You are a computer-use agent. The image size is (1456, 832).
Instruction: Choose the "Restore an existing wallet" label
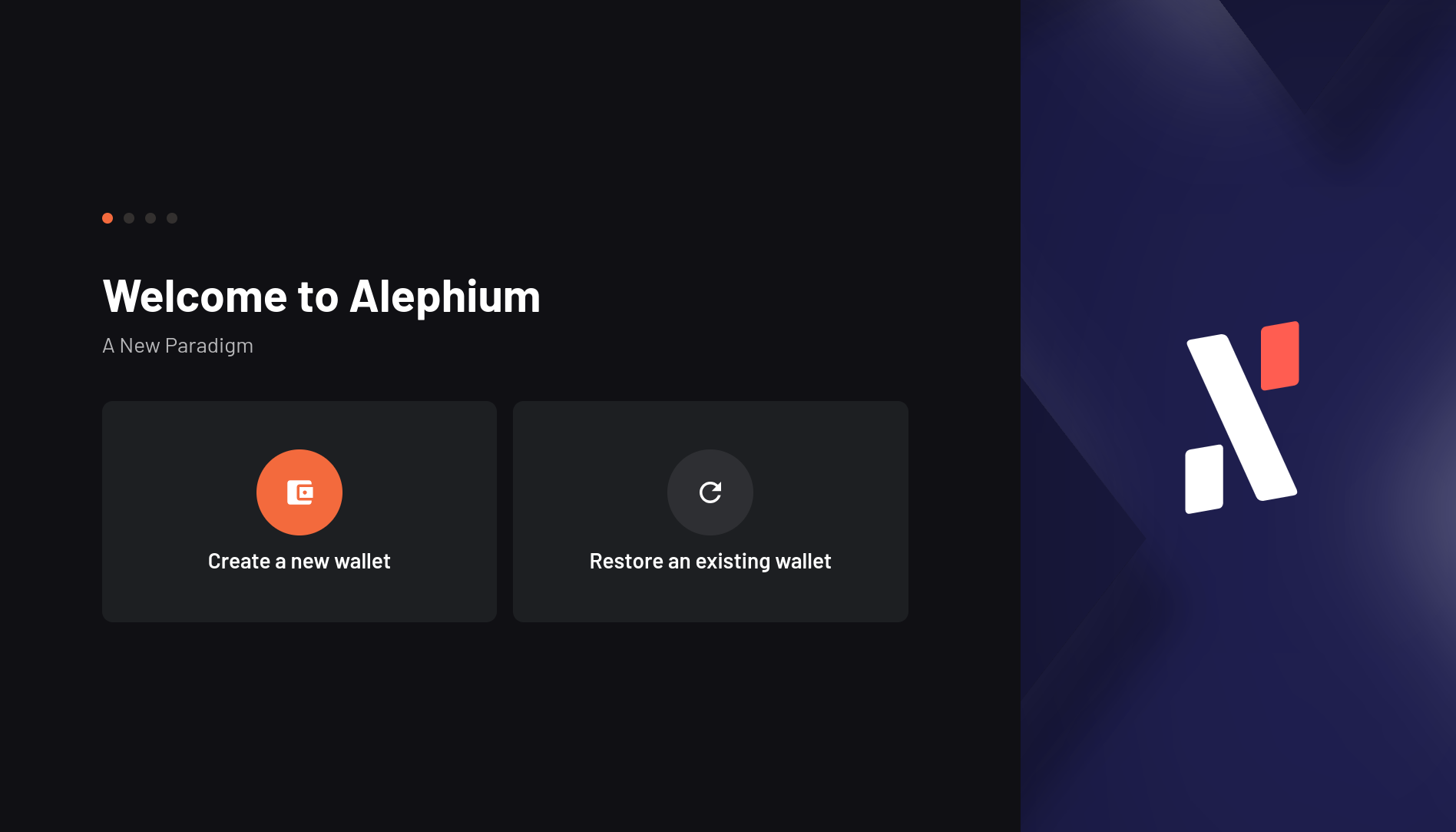(x=710, y=562)
